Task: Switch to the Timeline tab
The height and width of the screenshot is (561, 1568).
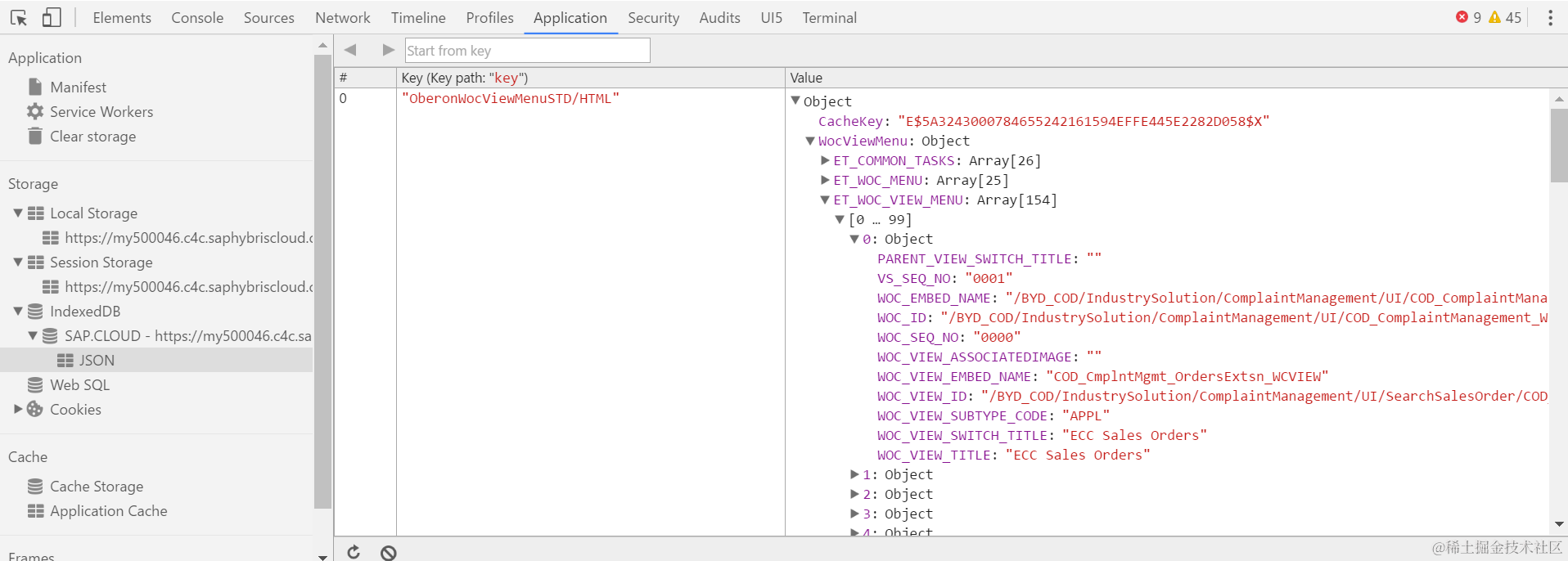Action: 418,17
